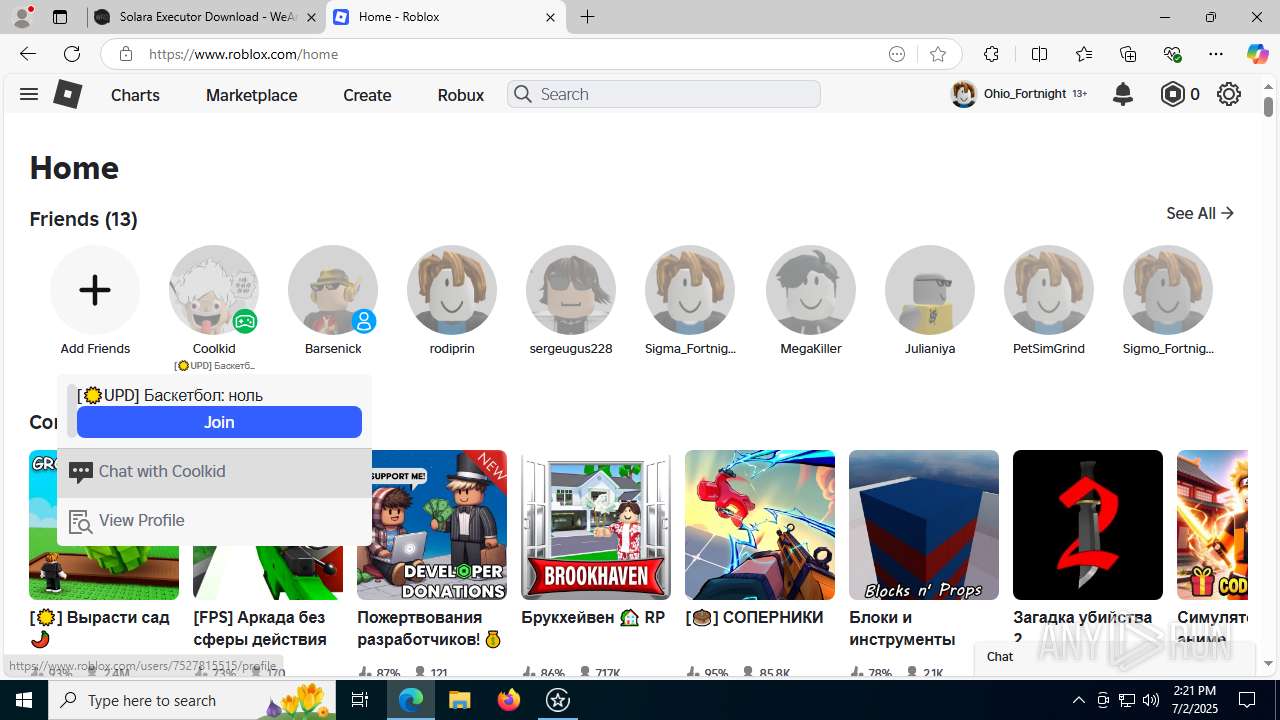Open Windows Start menu
The width and height of the screenshot is (1280, 720).
pyautogui.click(x=24, y=700)
